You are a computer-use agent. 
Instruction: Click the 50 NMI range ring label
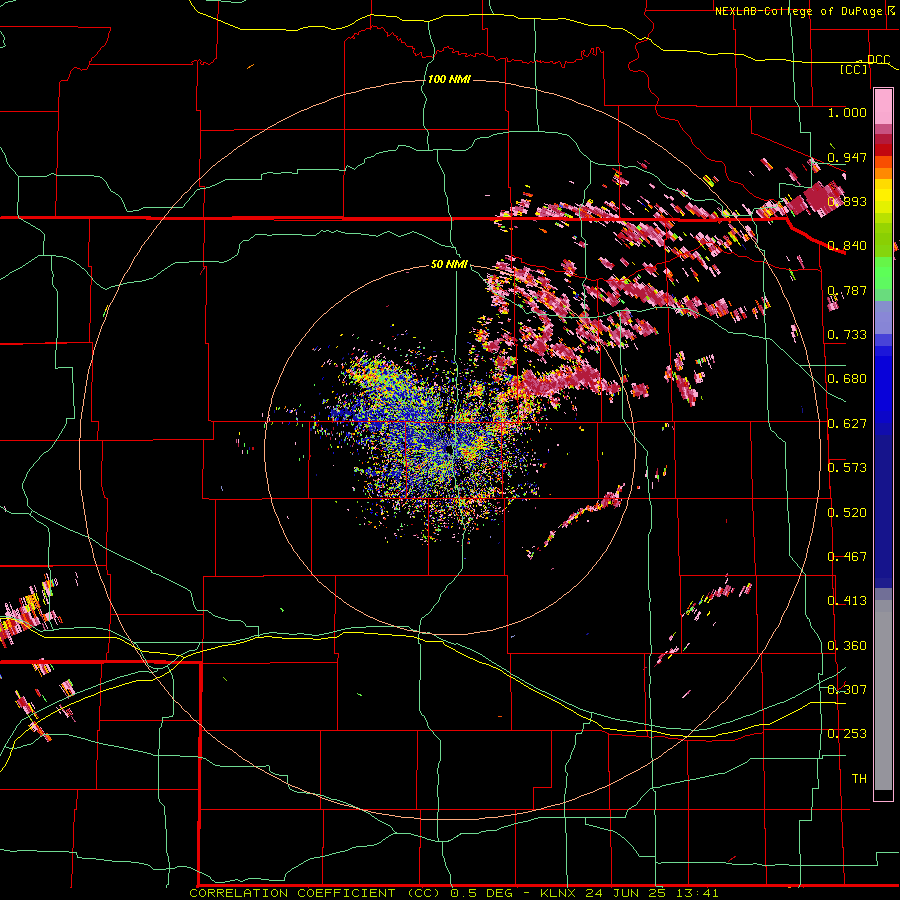point(449,264)
